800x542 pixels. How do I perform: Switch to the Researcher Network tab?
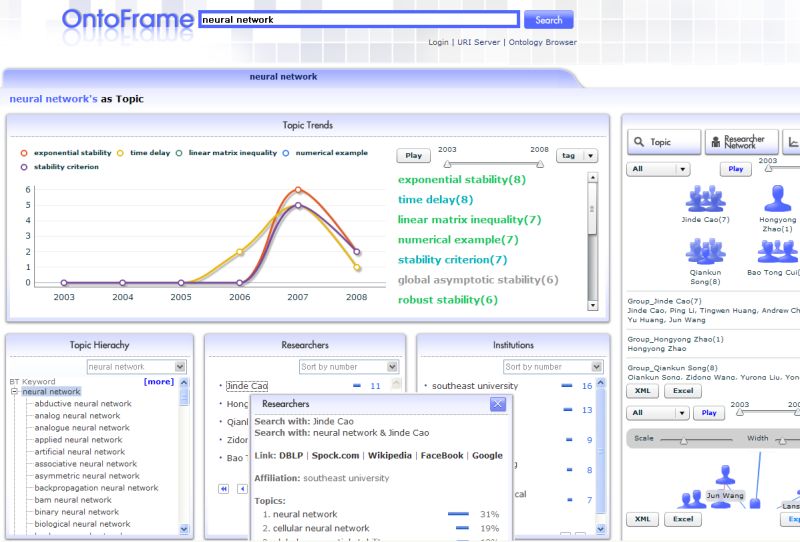(x=741, y=142)
